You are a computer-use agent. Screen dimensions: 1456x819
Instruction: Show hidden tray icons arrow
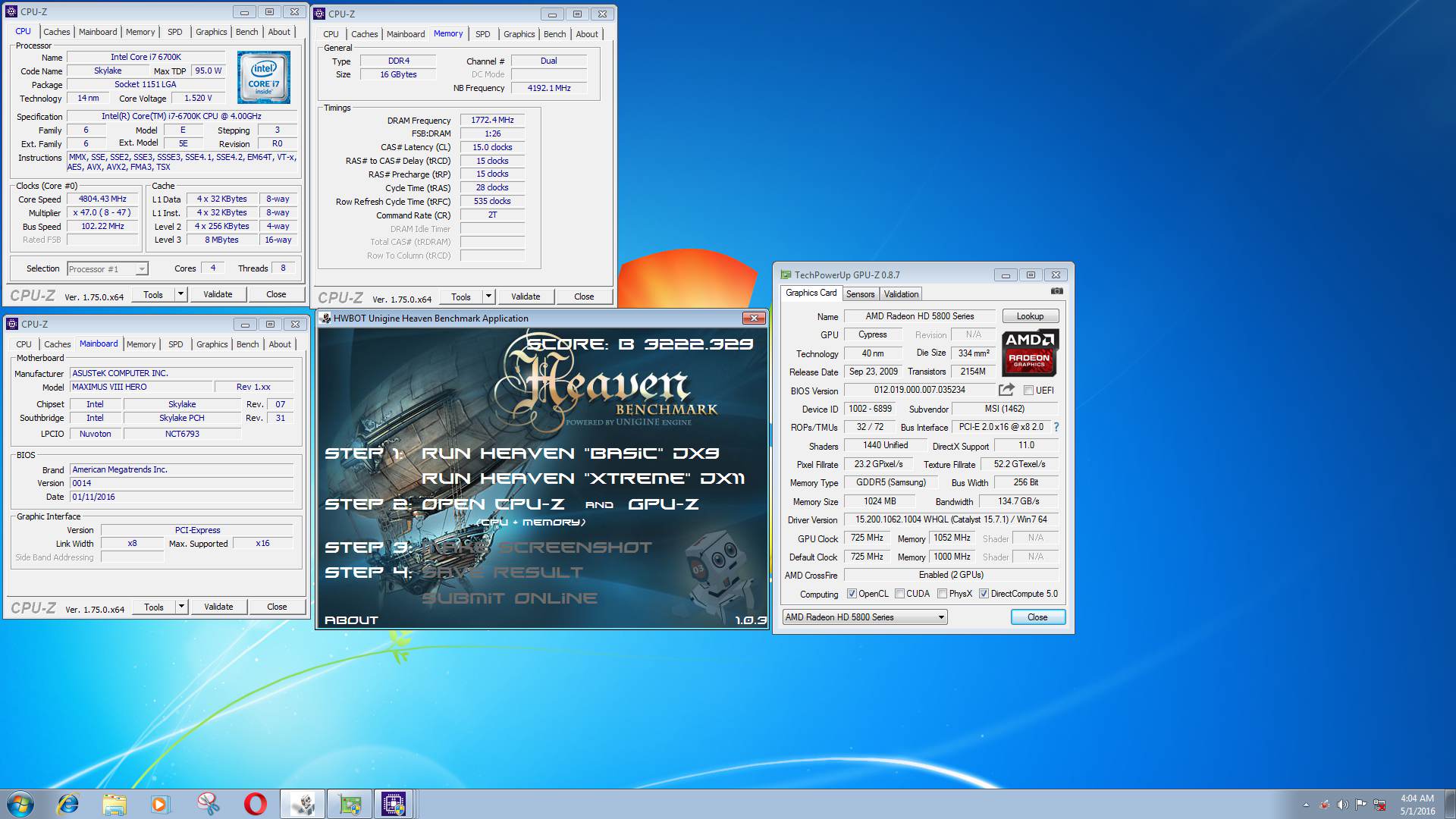[x=1306, y=805]
